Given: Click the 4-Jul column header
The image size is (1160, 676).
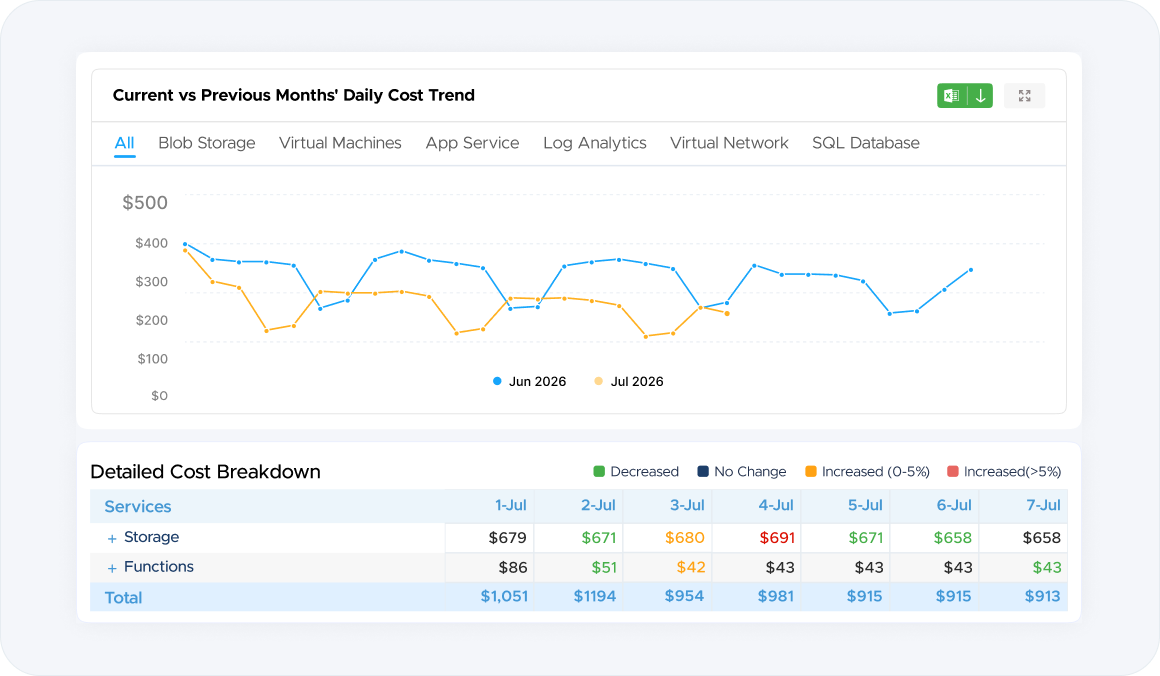Looking at the screenshot, I should [x=776, y=505].
